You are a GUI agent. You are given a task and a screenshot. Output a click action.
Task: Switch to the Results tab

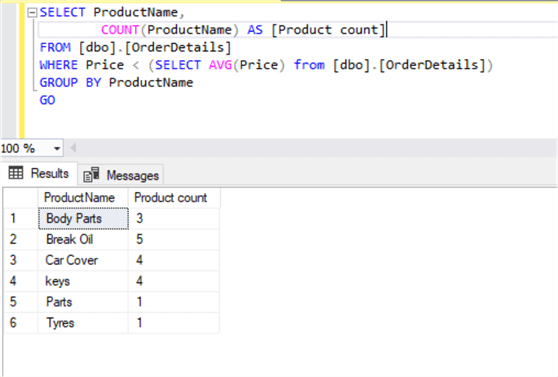39,173
